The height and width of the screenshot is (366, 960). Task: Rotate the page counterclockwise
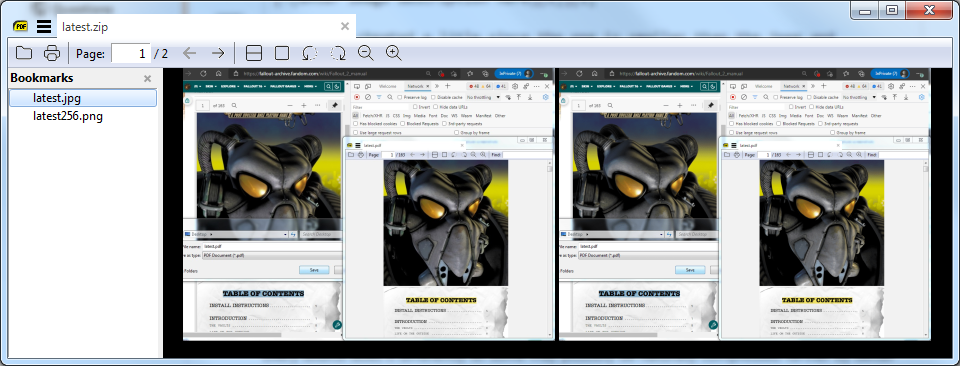click(310, 53)
